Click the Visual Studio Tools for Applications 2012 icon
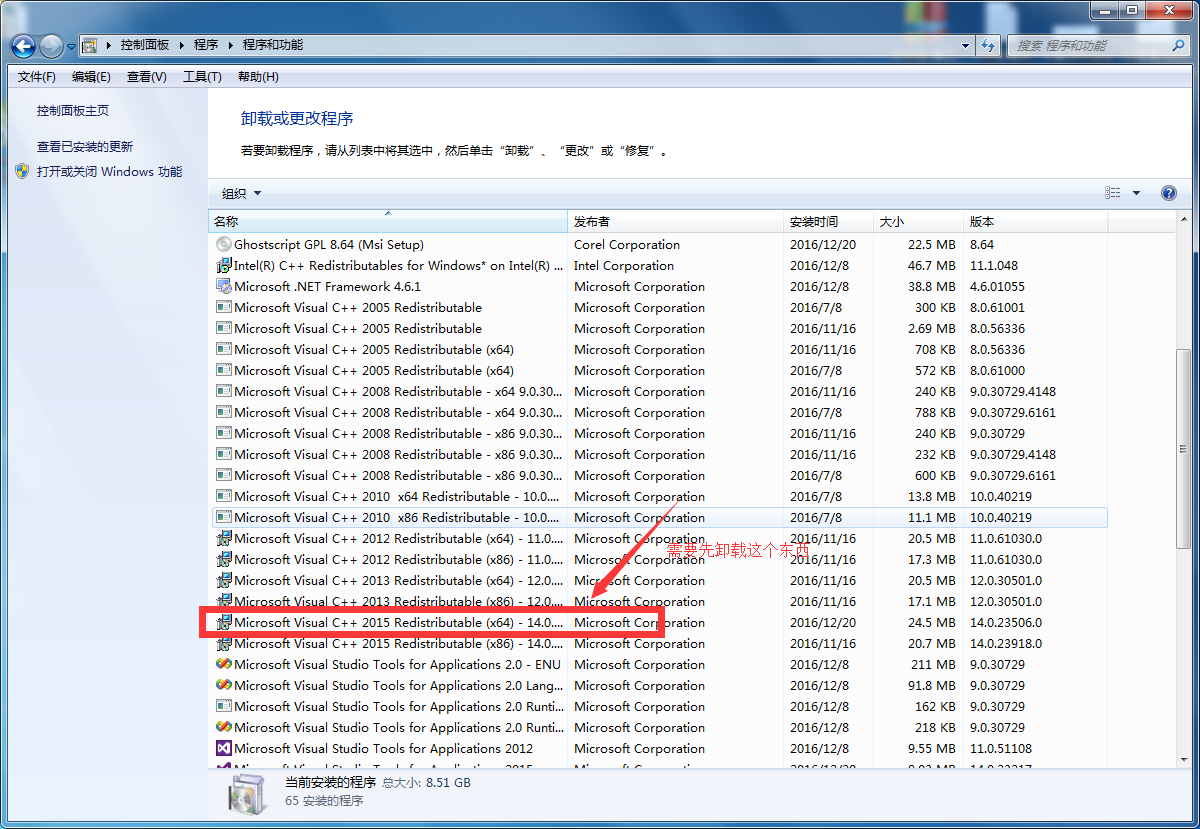1200x829 pixels. [x=224, y=749]
